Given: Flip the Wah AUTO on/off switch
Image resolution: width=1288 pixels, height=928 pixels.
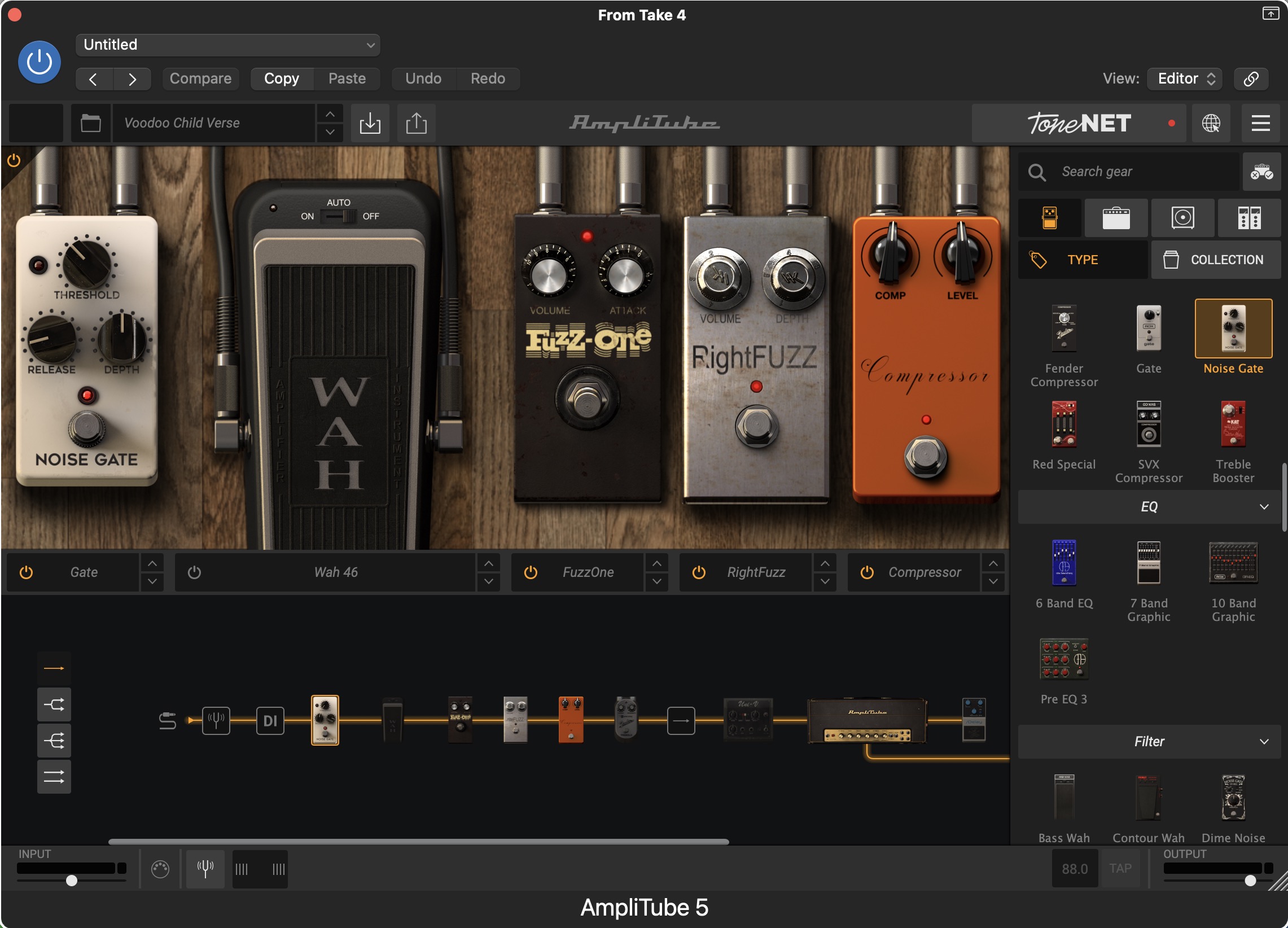Looking at the screenshot, I should click(x=339, y=216).
